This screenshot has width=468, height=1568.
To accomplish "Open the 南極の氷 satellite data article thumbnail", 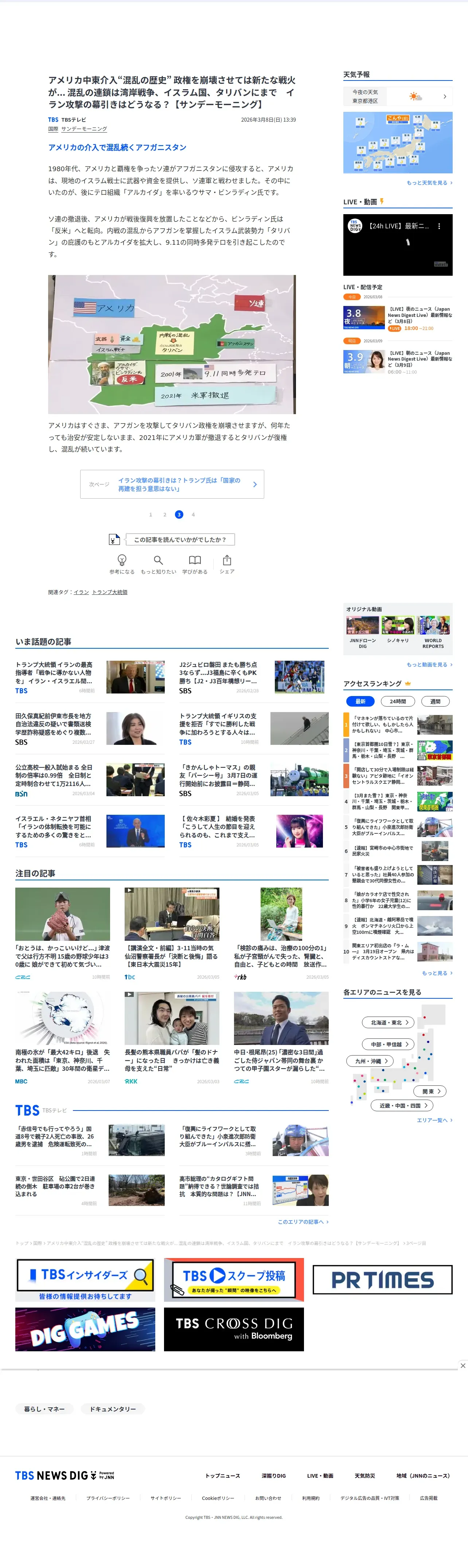I will (63, 1018).
